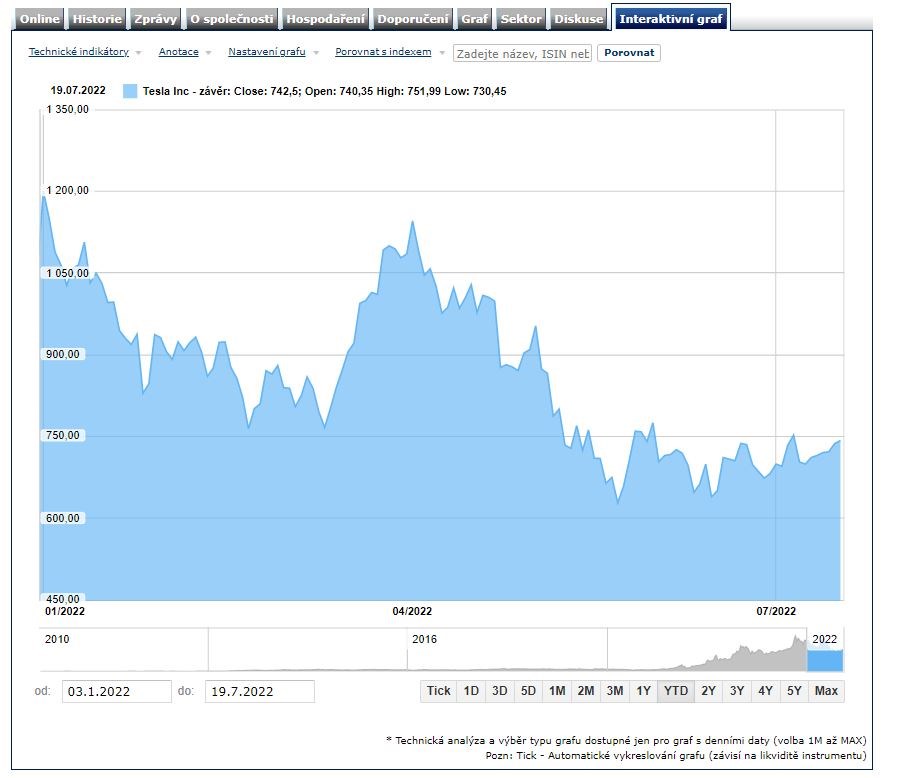The width and height of the screenshot is (904, 778).
Task: Choose the Tick interval button
Action: (439, 691)
